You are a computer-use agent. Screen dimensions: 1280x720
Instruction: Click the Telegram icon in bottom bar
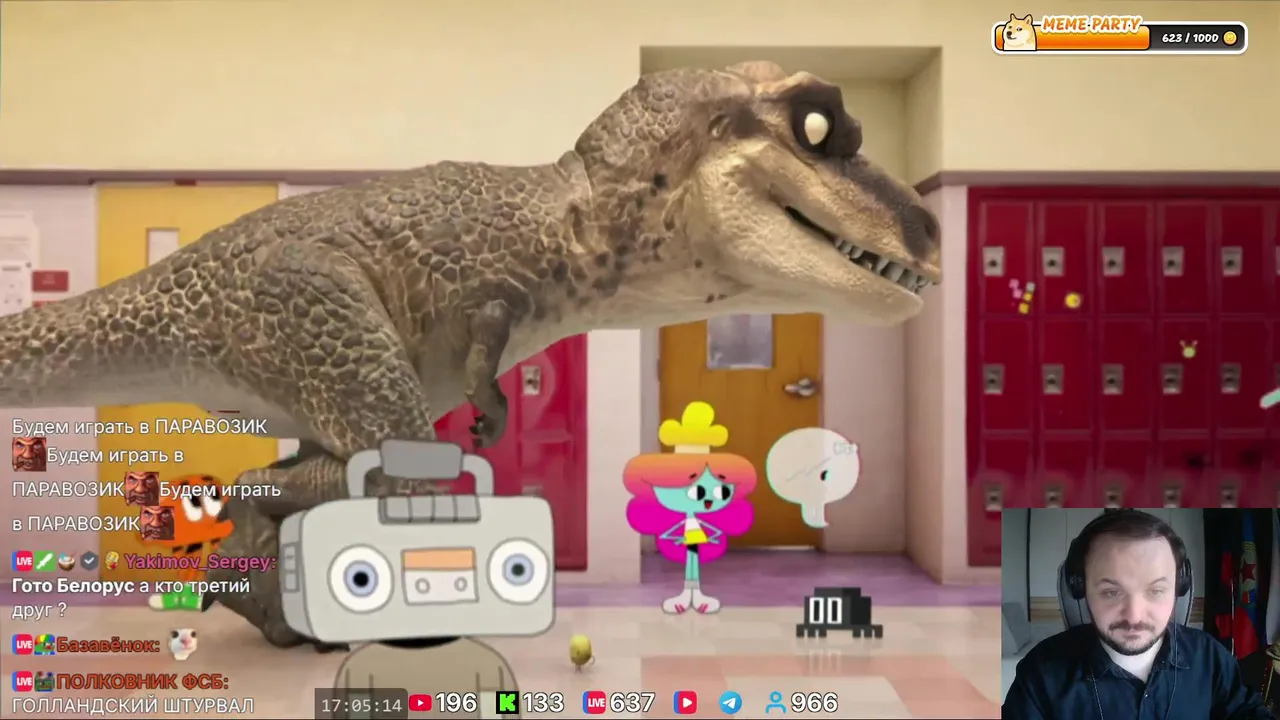pyautogui.click(x=731, y=703)
